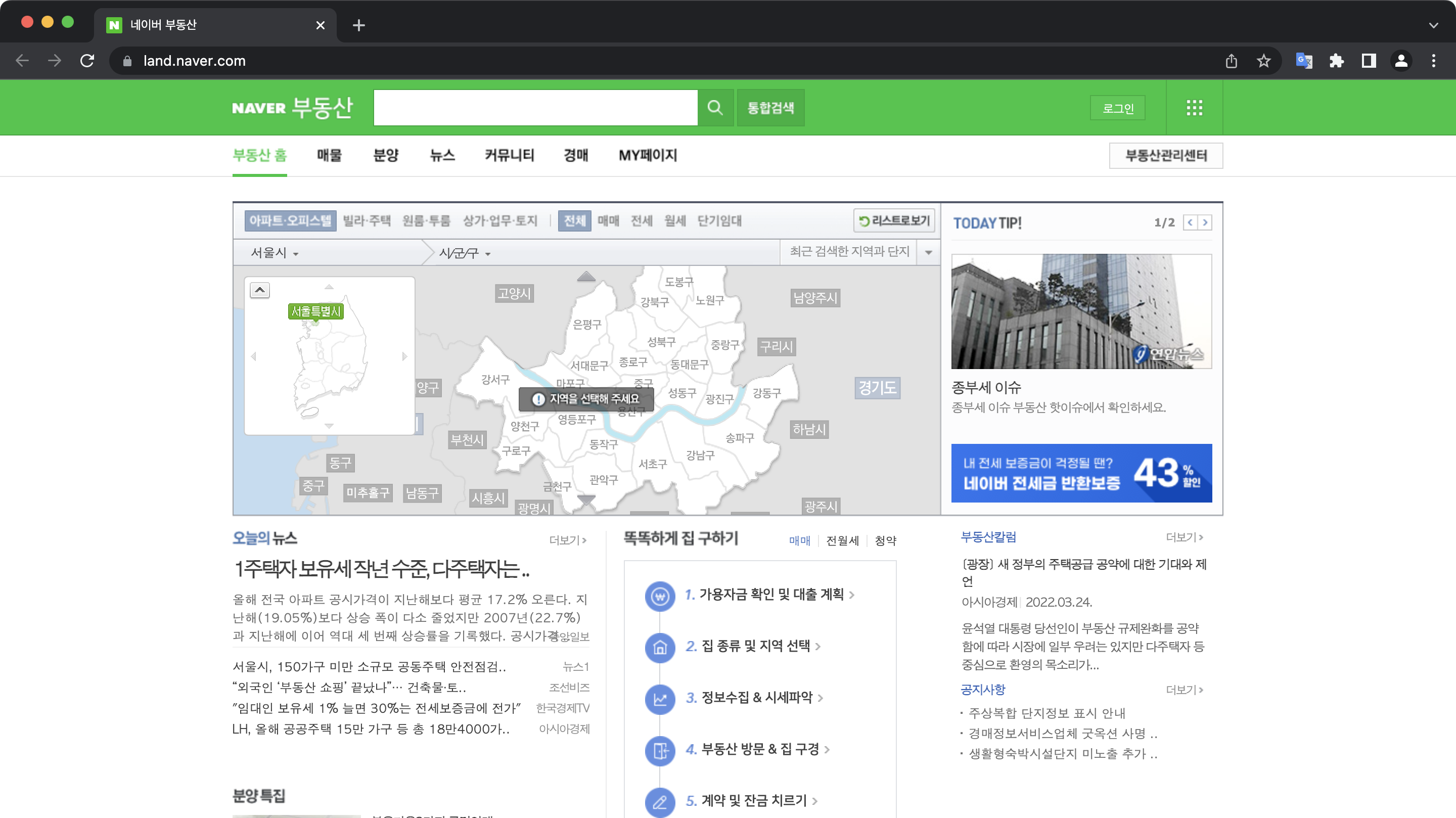Click the search magnifier icon
The image size is (1456, 818).
(715, 107)
